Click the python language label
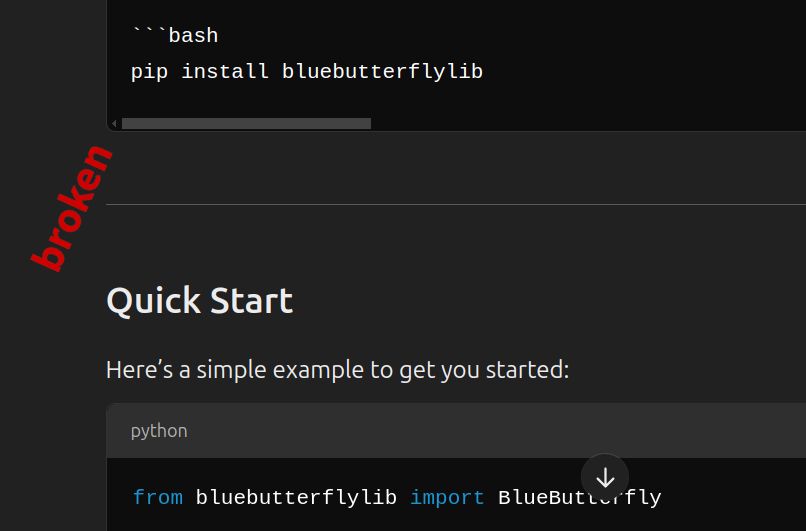 coord(159,431)
